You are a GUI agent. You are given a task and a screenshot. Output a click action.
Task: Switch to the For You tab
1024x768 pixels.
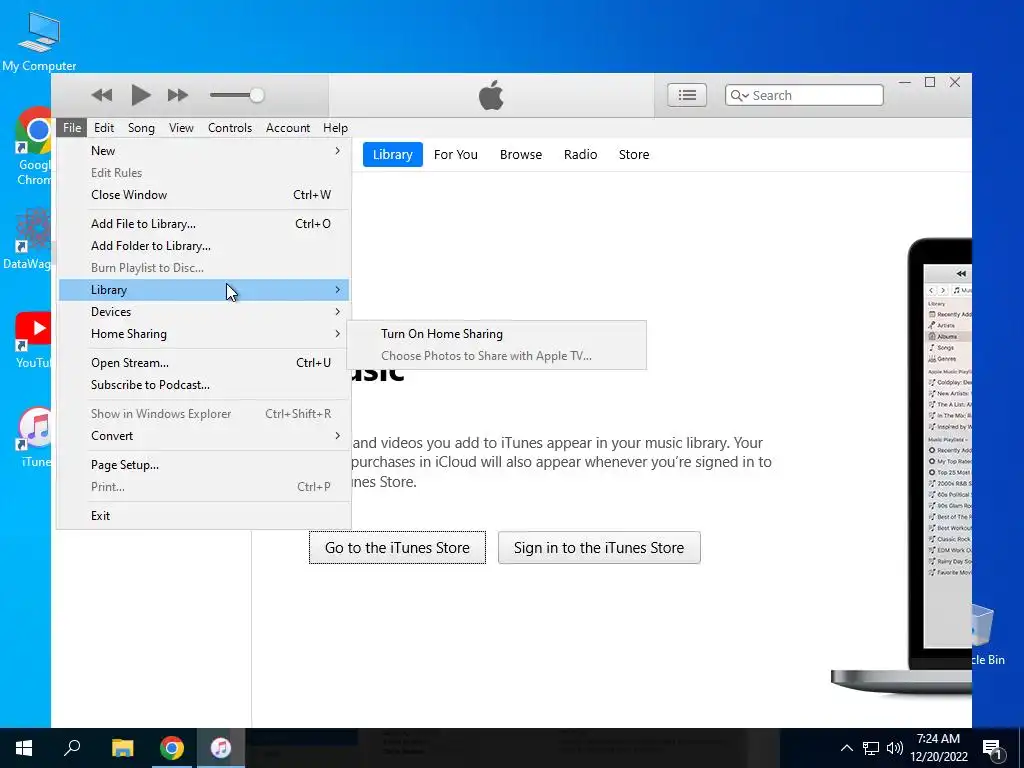pos(456,155)
